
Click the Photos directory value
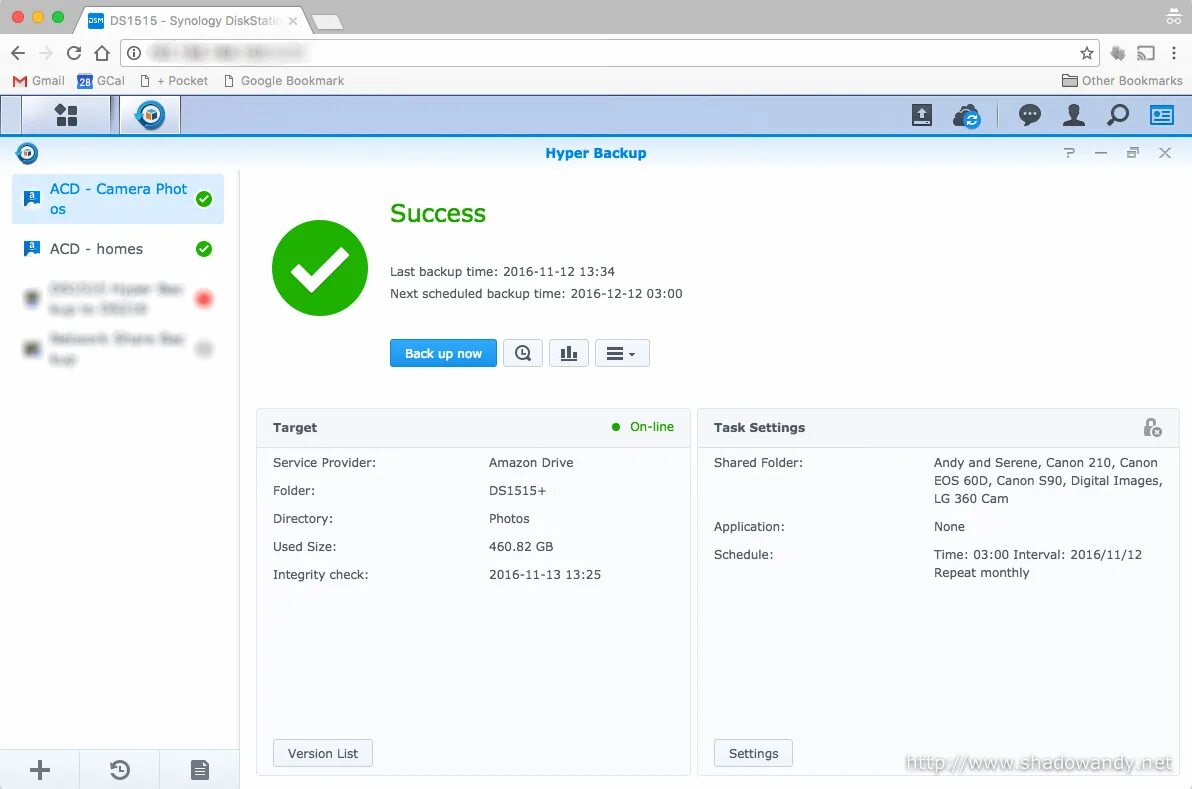point(509,518)
